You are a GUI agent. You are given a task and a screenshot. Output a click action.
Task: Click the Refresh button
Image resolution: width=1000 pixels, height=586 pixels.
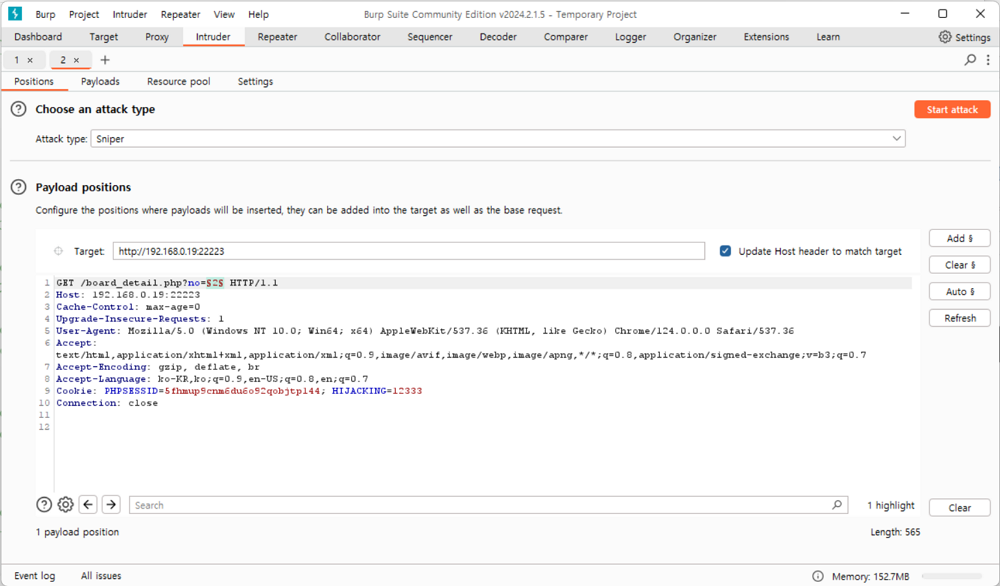click(959, 318)
